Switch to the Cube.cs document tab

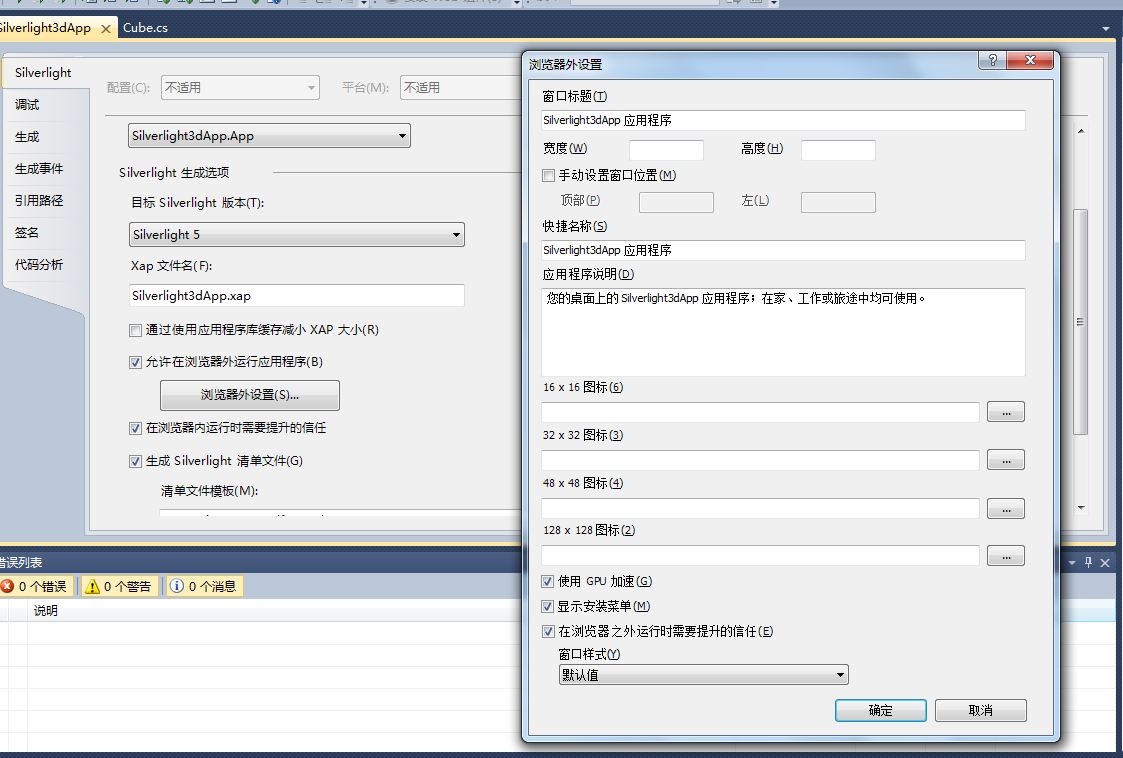pos(145,28)
